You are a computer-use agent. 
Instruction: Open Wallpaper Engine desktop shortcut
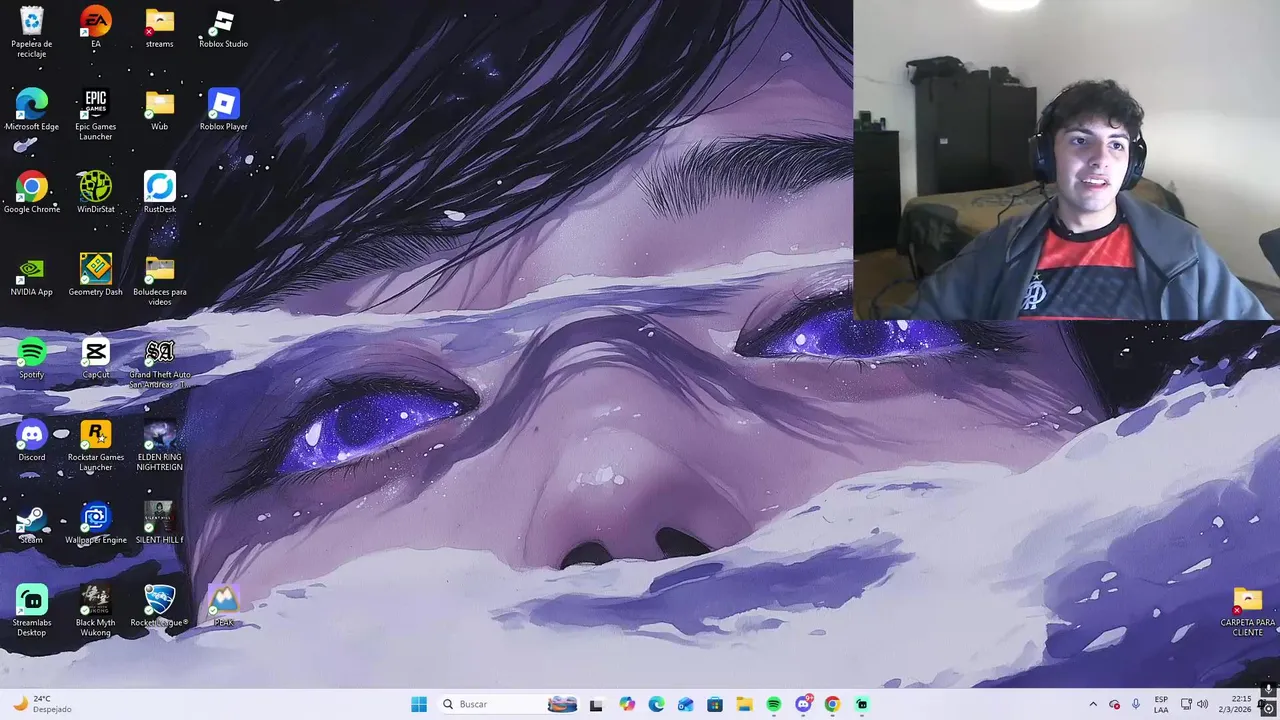click(x=96, y=524)
